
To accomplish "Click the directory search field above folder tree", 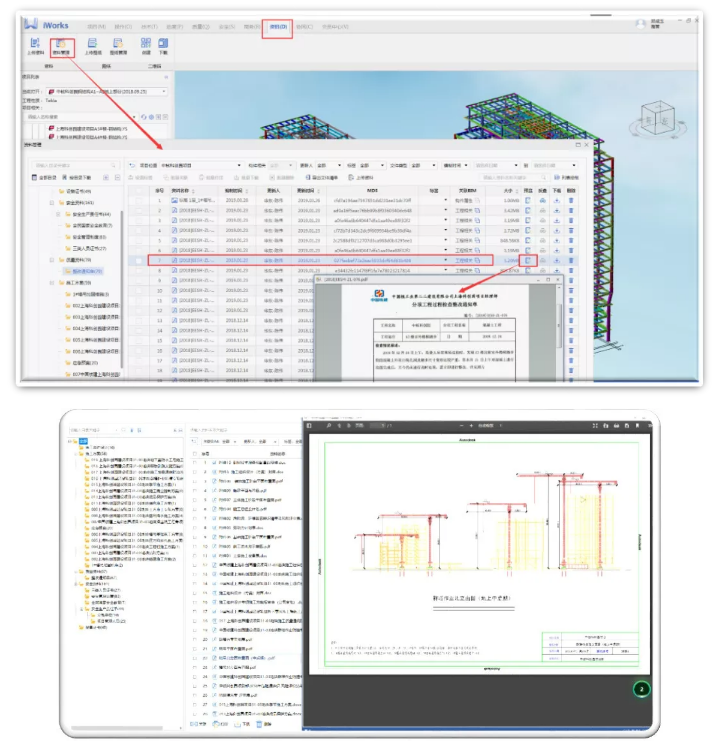I will [74, 165].
